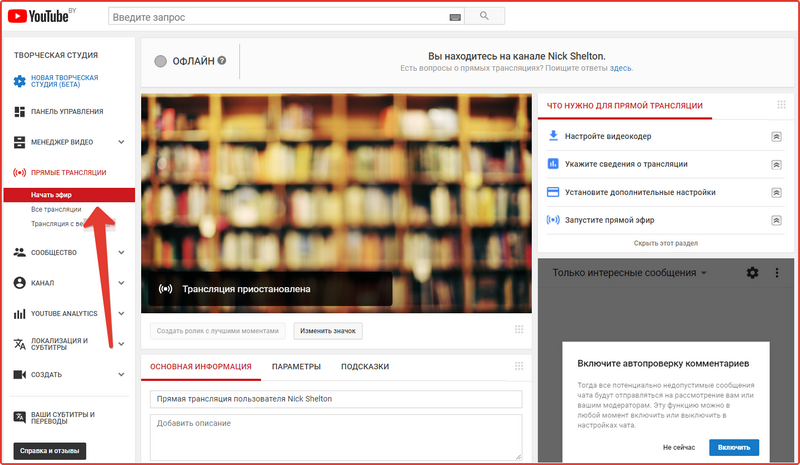800x465 pixels.
Task: Click drag handle beside Изменить значок
Action: 519,329
